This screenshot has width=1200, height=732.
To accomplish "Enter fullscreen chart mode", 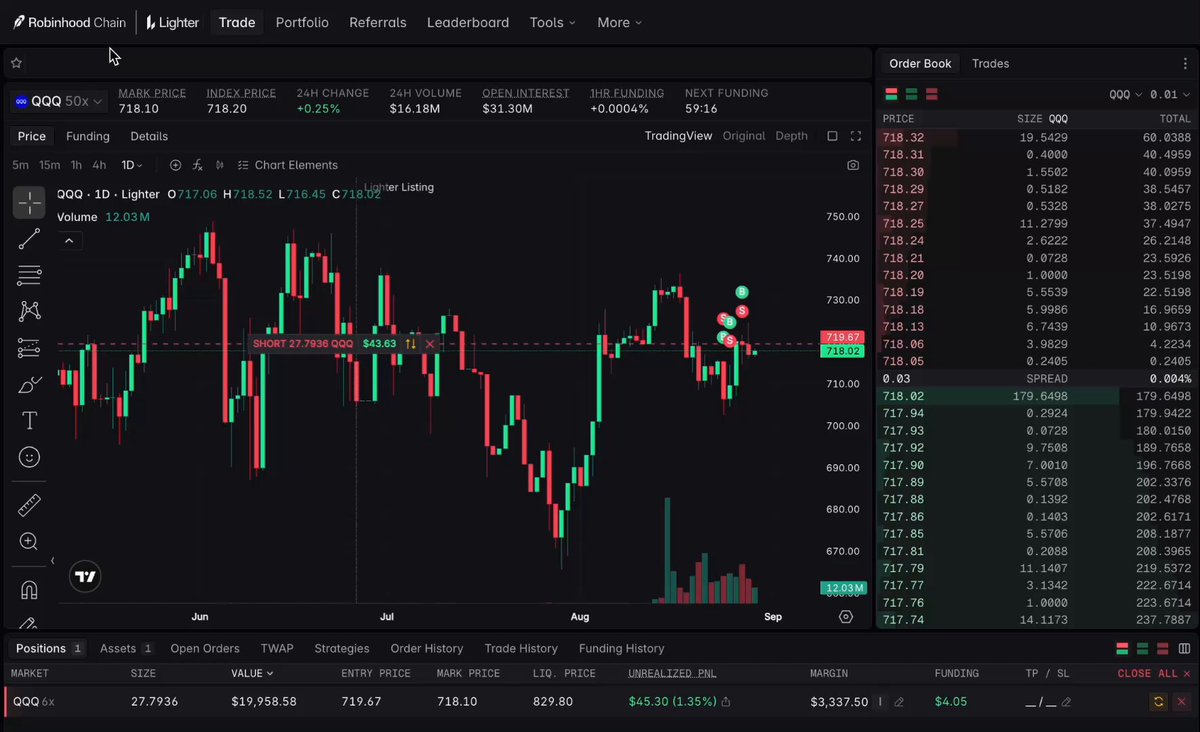I will (x=856, y=136).
